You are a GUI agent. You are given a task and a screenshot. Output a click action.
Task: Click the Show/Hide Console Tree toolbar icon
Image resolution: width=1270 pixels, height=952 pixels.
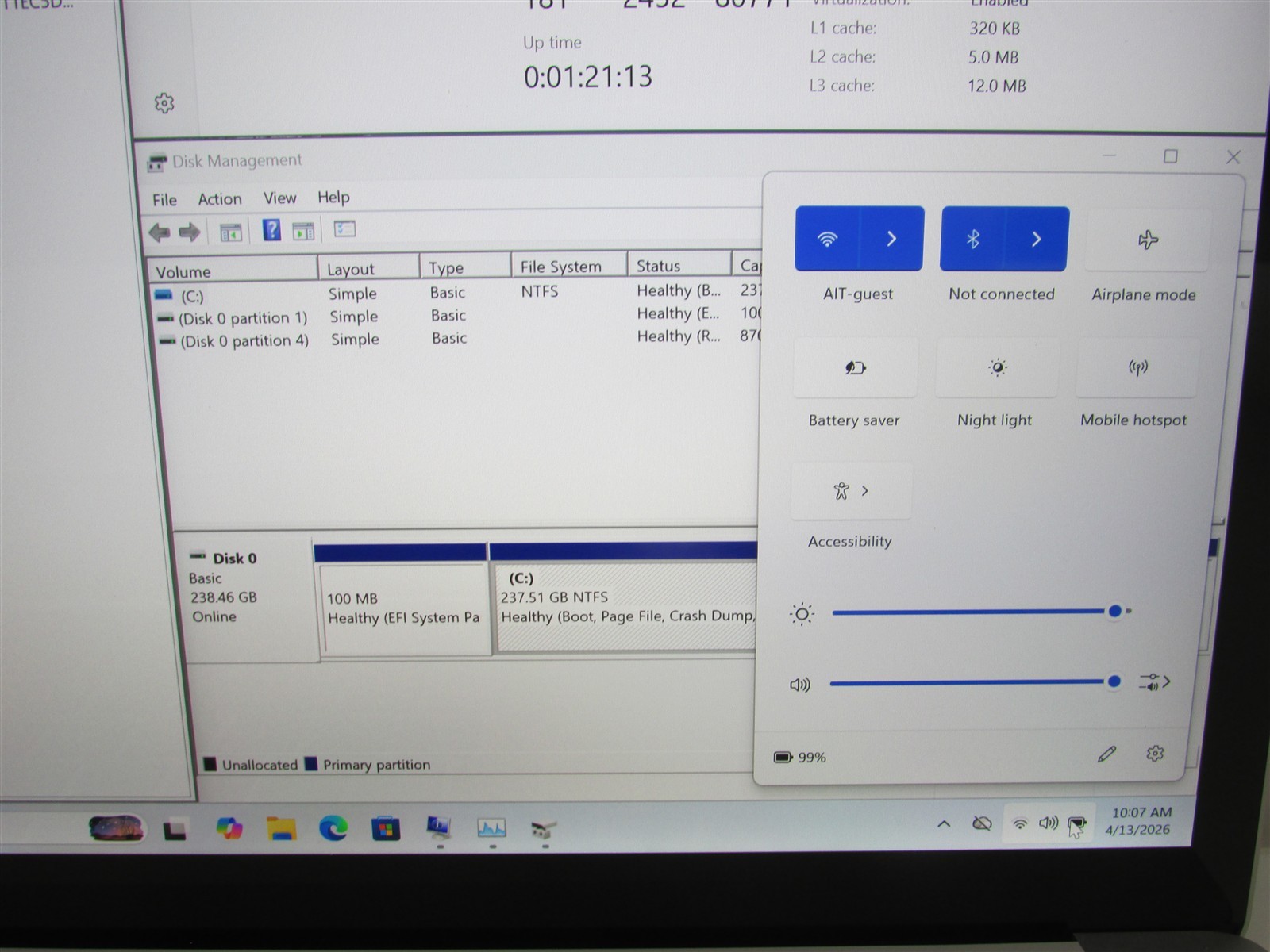(x=230, y=232)
